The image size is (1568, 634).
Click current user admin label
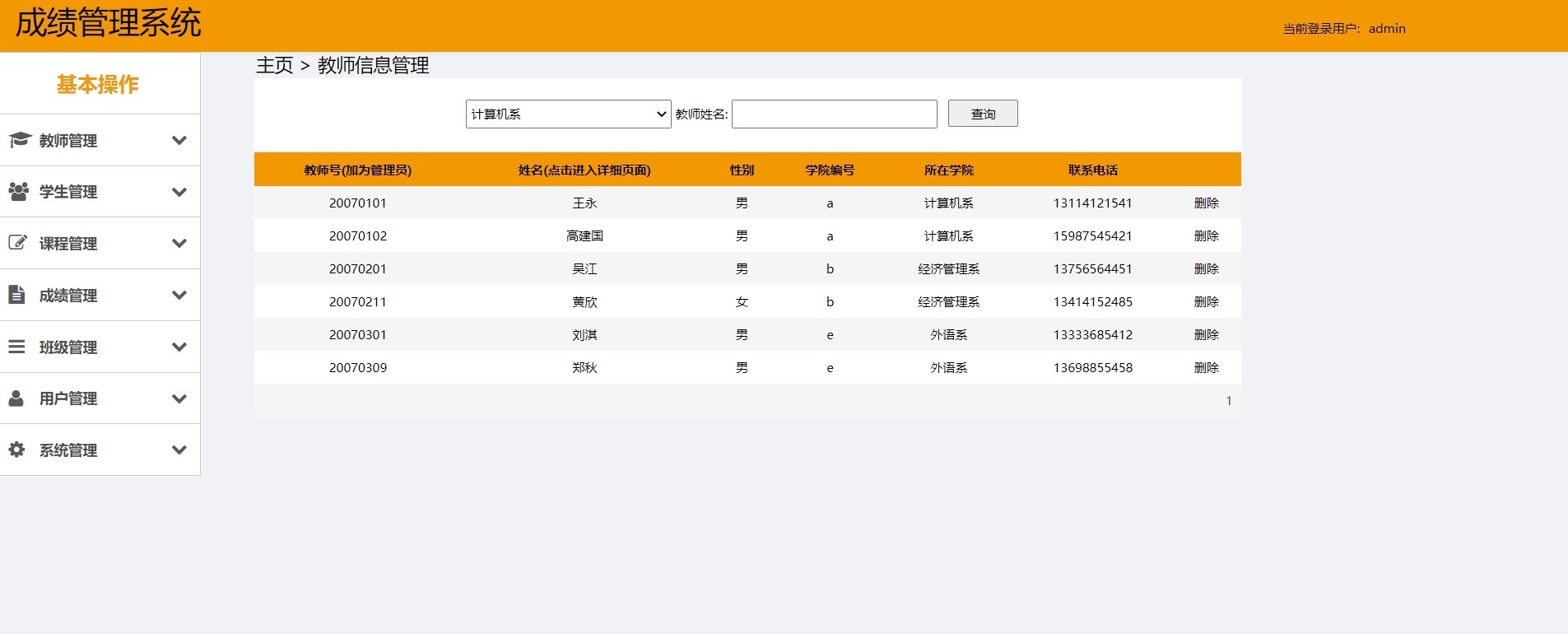coord(1344,28)
